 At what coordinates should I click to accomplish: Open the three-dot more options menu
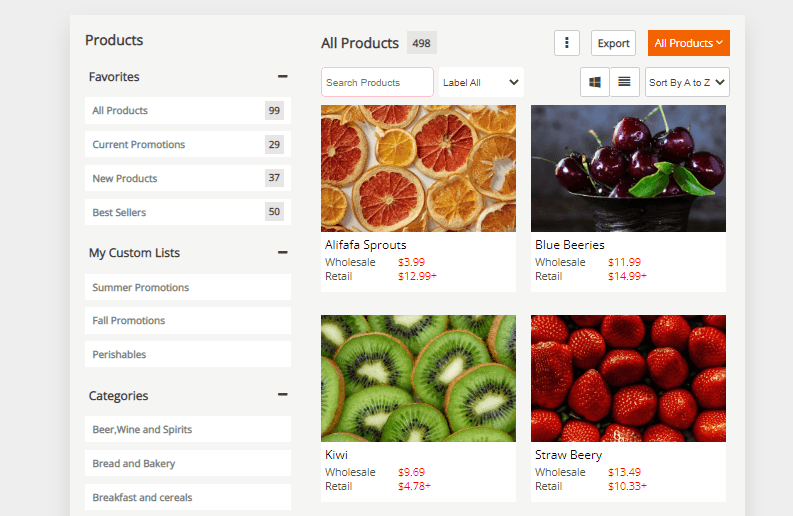click(x=567, y=43)
